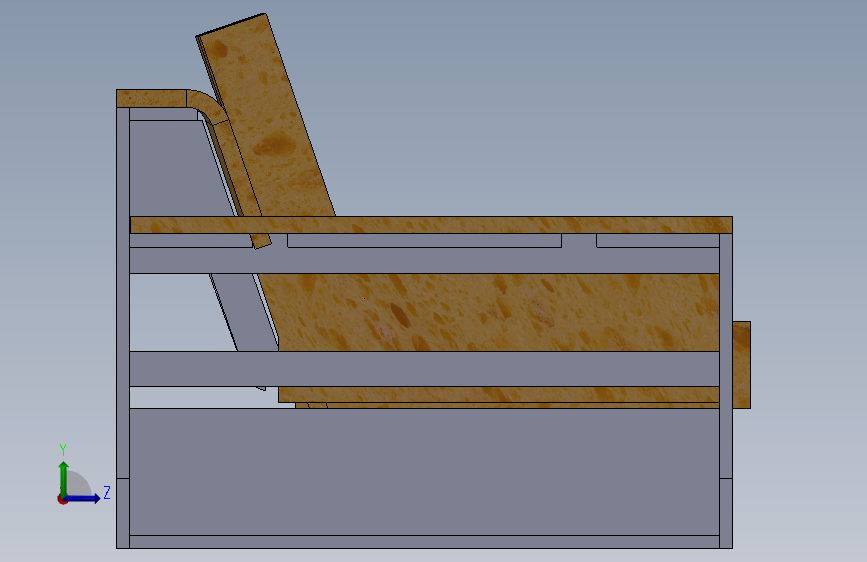Select the large foam mattress block in middle
Viewport: 867px width, 562px height.
(492, 313)
